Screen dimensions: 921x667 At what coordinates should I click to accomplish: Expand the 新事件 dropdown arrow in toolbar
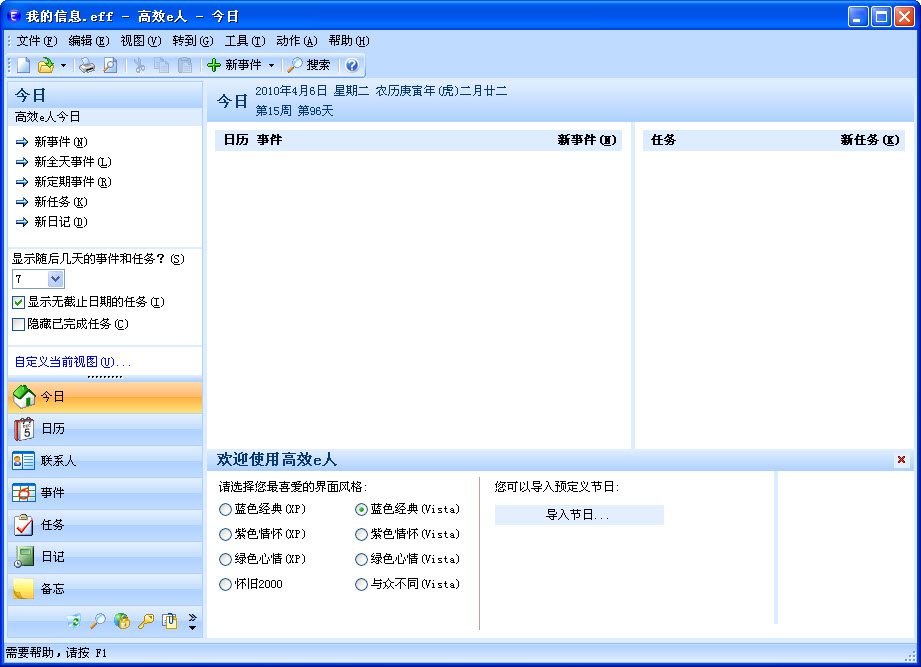(271, 65)
